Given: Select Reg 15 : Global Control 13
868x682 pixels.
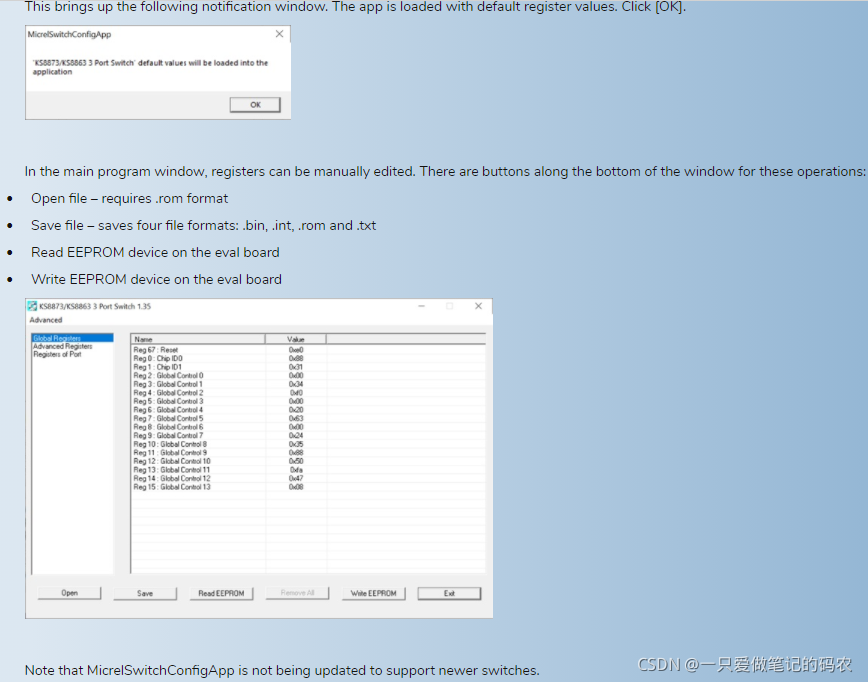Looking at the screenshot, I should click(x=308, y=487).
